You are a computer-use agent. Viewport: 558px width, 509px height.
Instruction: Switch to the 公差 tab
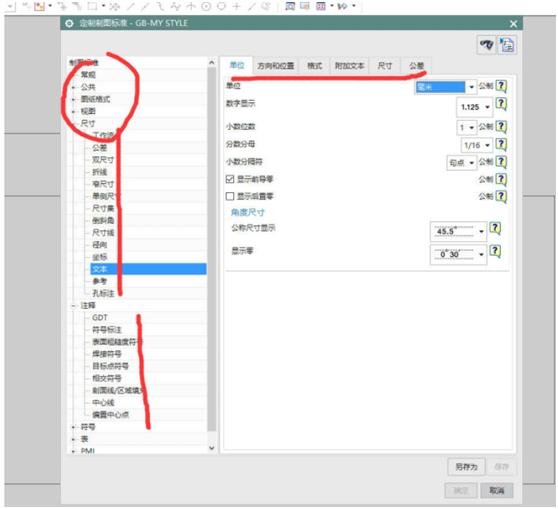point(416,66)
